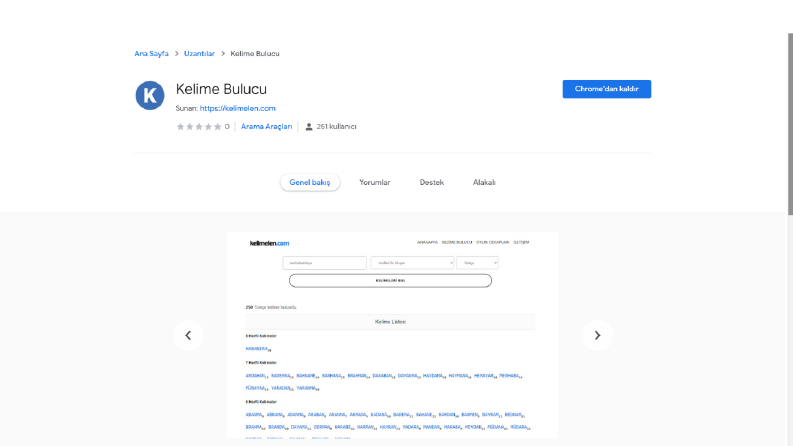This screenshot has width=793, height=446.
Task: Click the user count person icon
Action: coord(309,126)
